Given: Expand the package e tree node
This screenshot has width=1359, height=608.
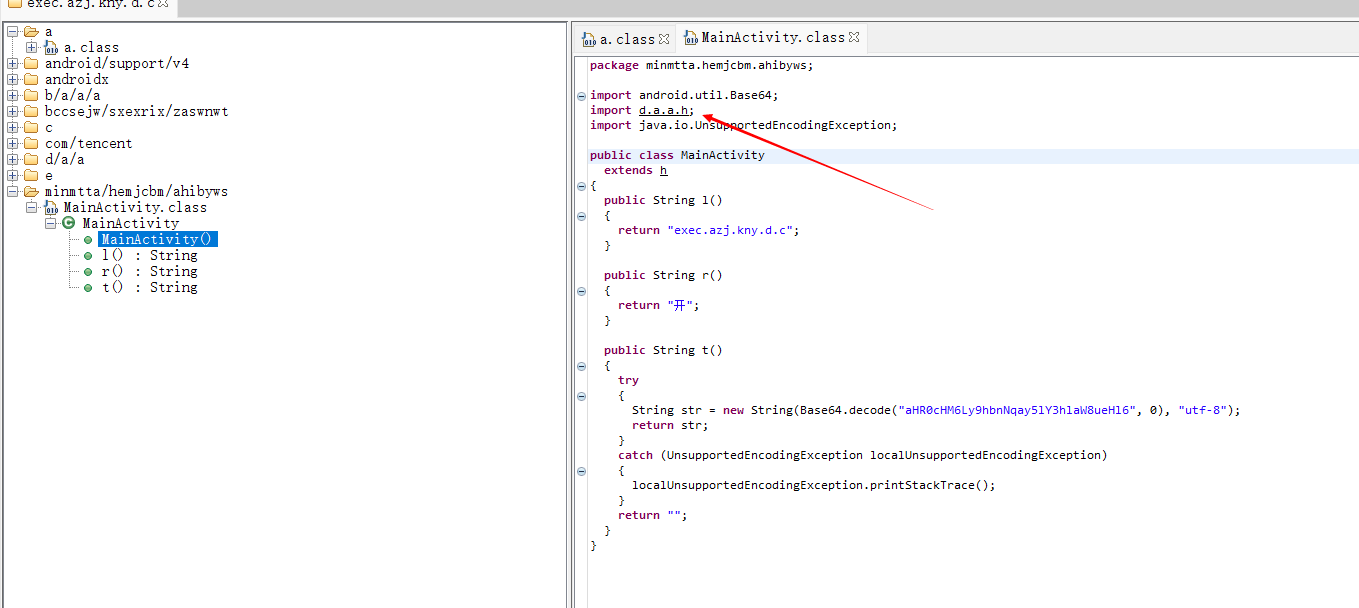Looking at the screenshot, I should tap(13, 175).
